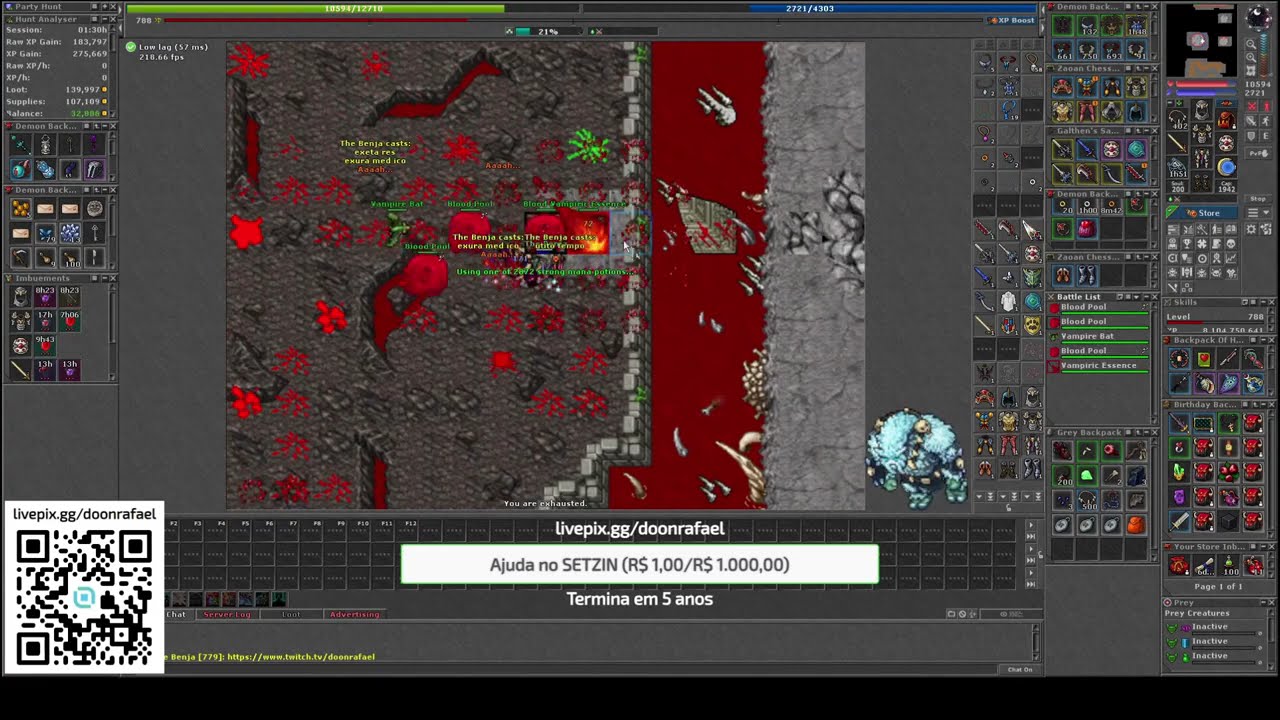This screenshot has height=720, width=1280.
Task: Click the green gem in Grey Backpack
Action: (1087, 475)
